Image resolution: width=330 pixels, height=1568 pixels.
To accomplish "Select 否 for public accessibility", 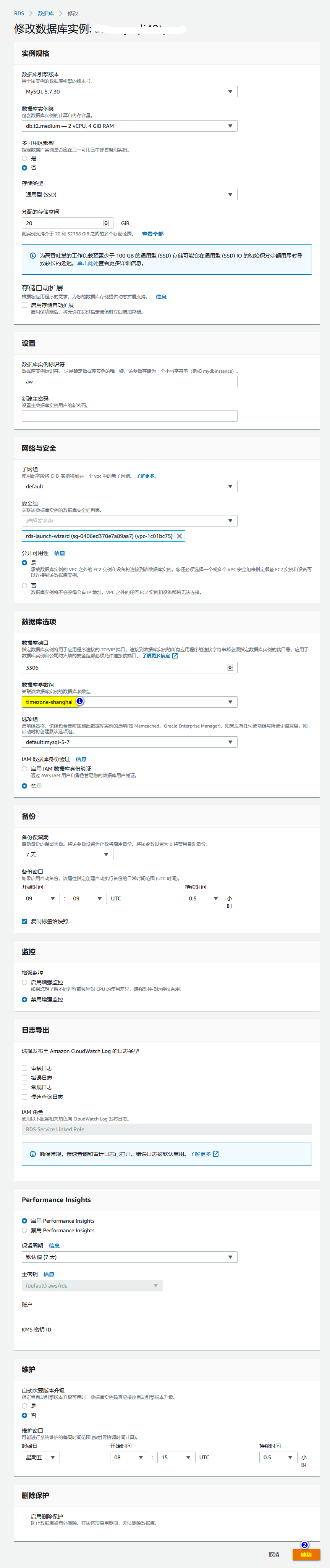I will (x=24, y=586).
